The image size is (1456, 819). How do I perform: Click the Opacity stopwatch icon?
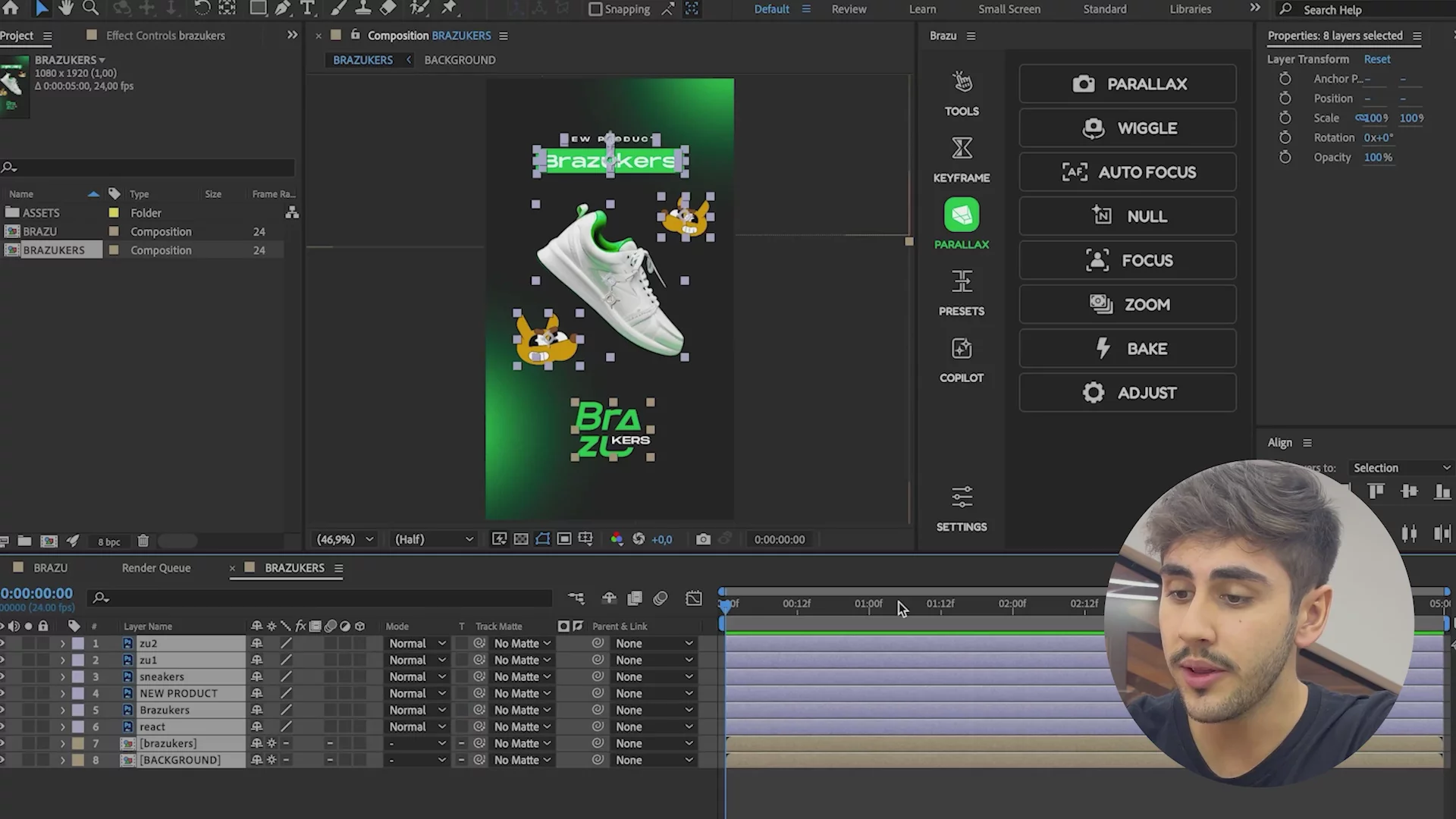pyautogui.click(x=1285, y=158)
